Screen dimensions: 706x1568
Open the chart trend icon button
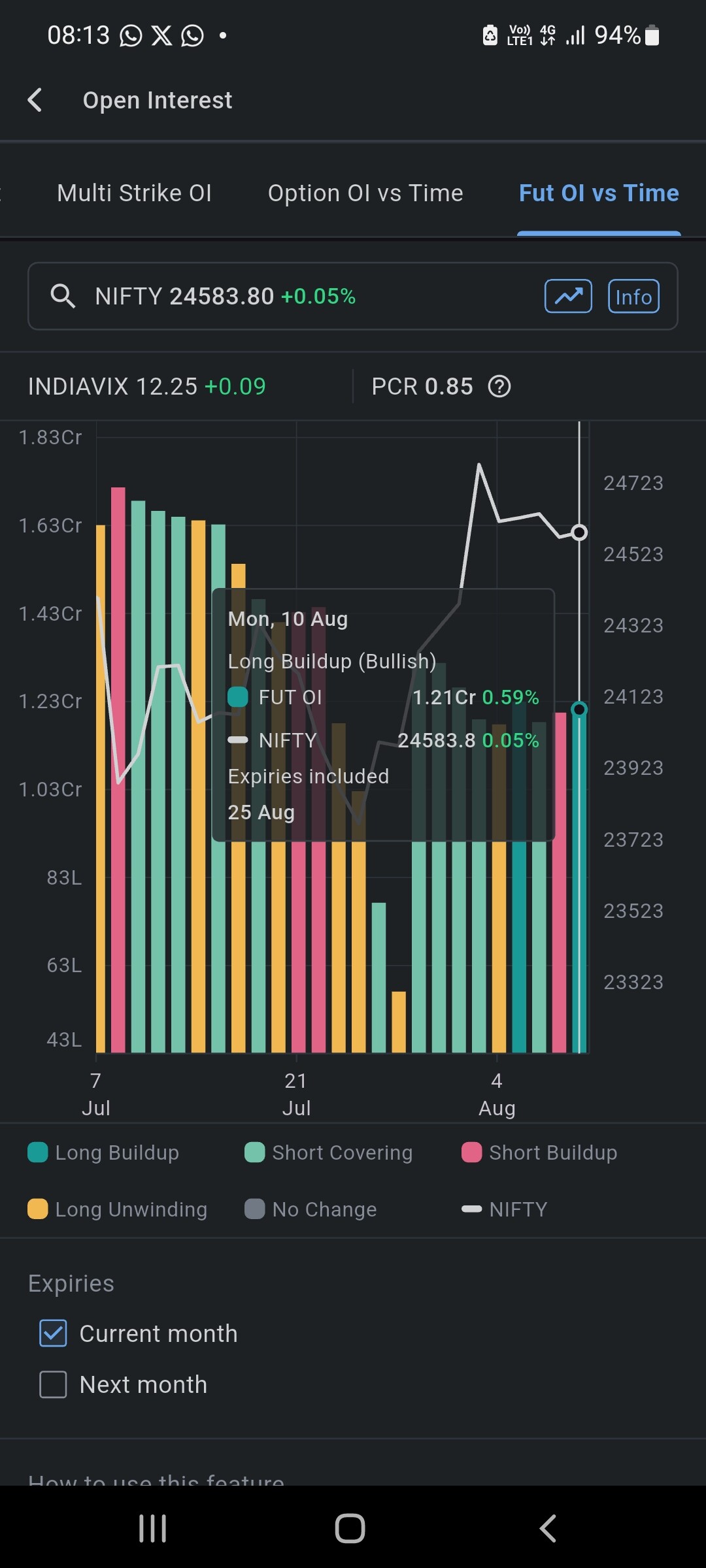(x=568, y=296)
